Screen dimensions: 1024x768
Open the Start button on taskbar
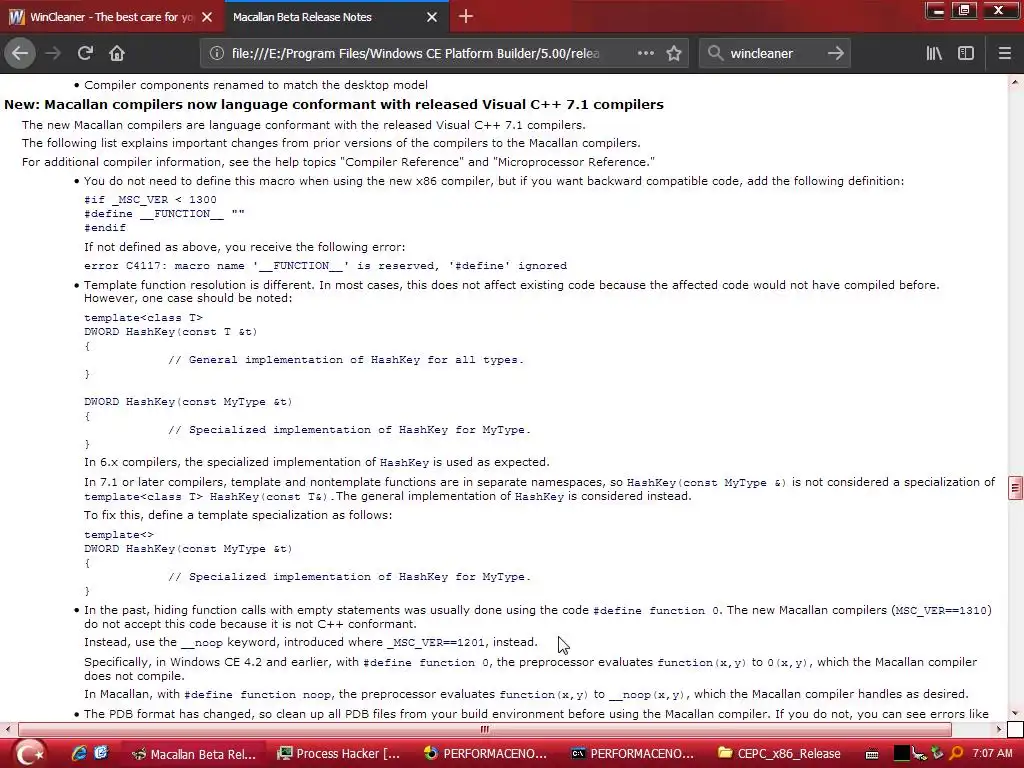[x=29, y=754]
